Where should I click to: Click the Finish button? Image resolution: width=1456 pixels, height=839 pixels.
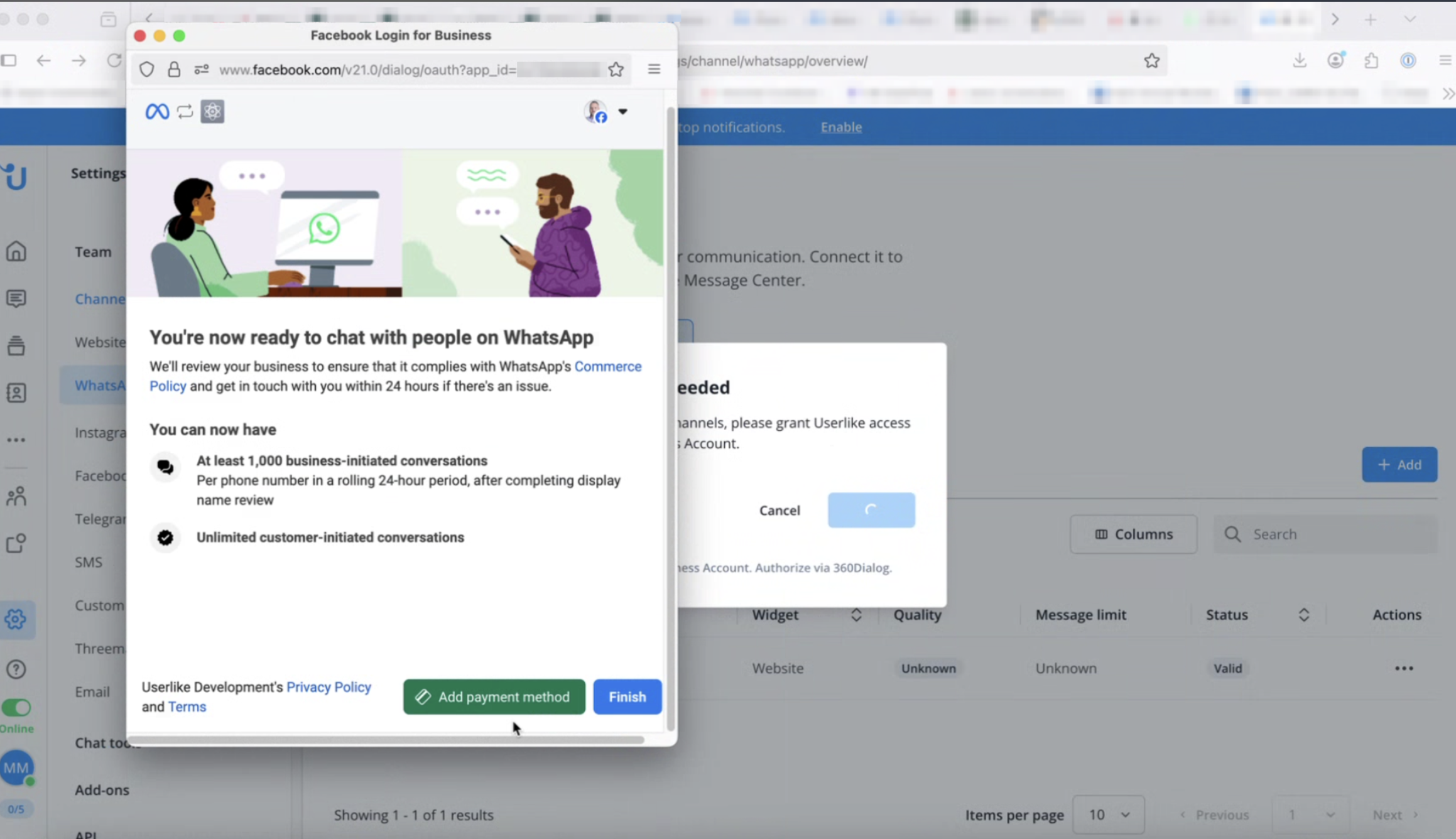coord(627,696)
